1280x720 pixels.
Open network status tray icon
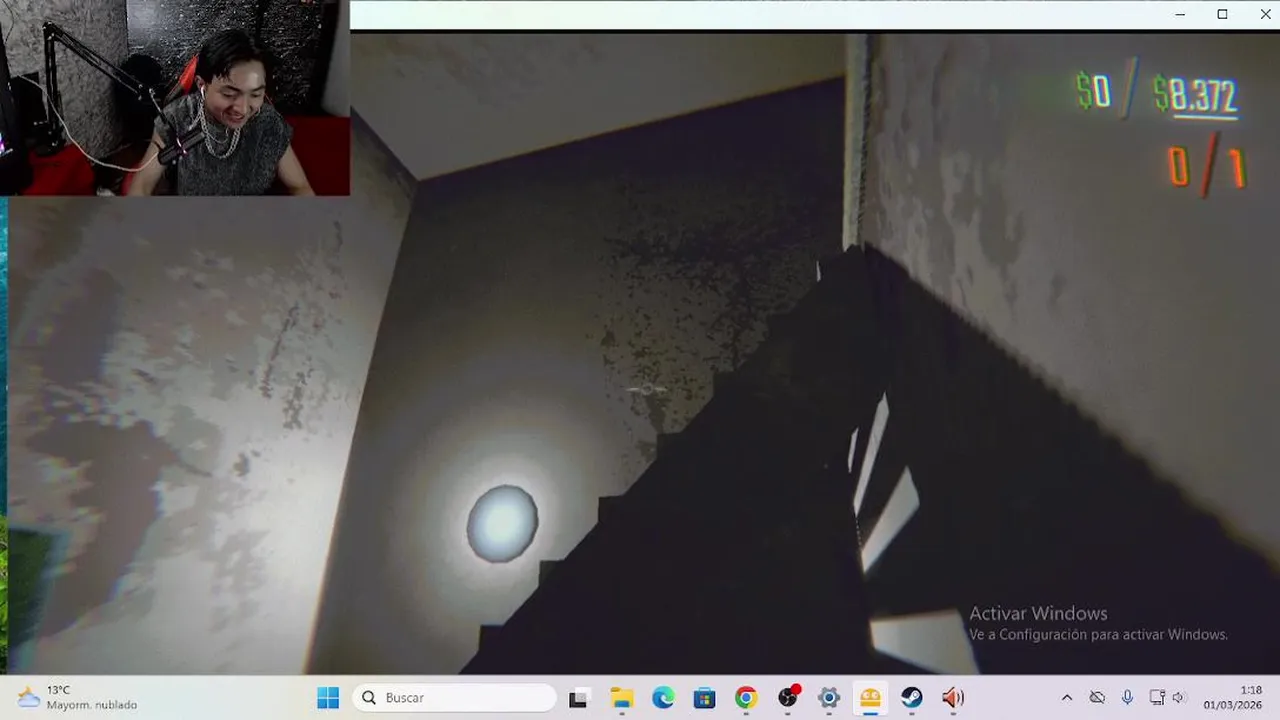[1157, 698]
